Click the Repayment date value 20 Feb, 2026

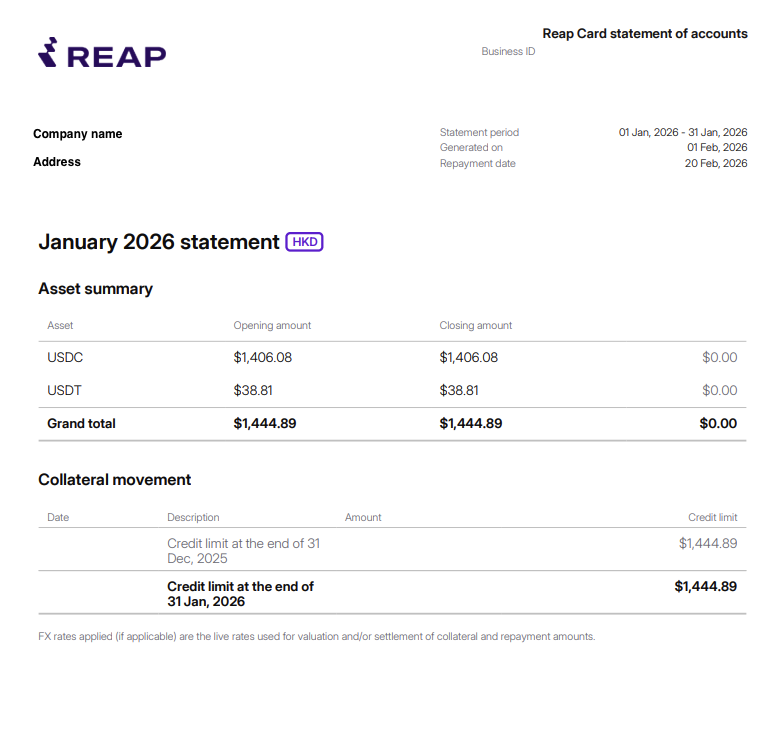[716, 163]
